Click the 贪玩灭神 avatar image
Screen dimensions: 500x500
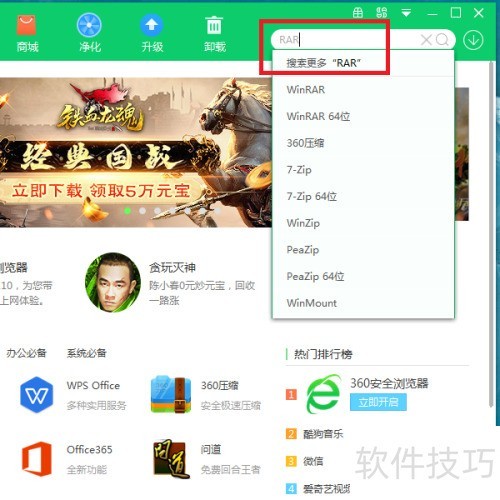113,282
